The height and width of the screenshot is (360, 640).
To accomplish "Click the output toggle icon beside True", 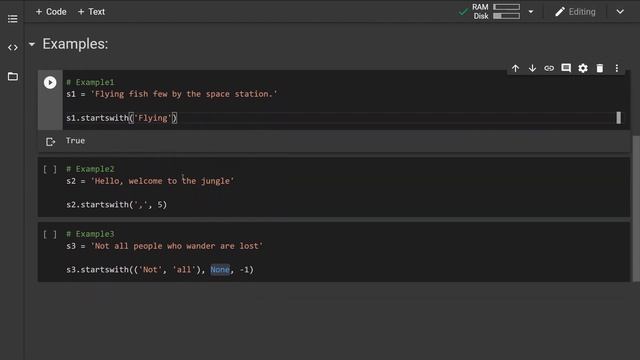I will pos(50,142).
